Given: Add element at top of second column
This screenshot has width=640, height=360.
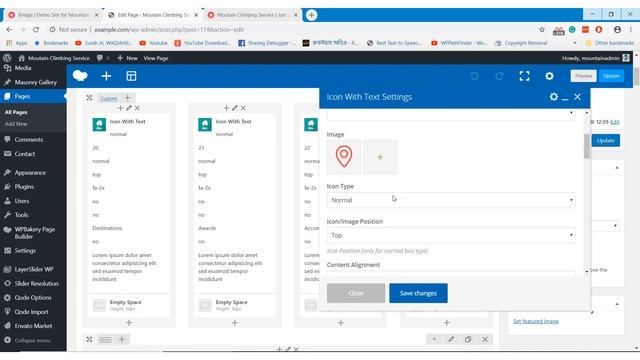Looking at the screenshot, I should click(x=227, y=108).
